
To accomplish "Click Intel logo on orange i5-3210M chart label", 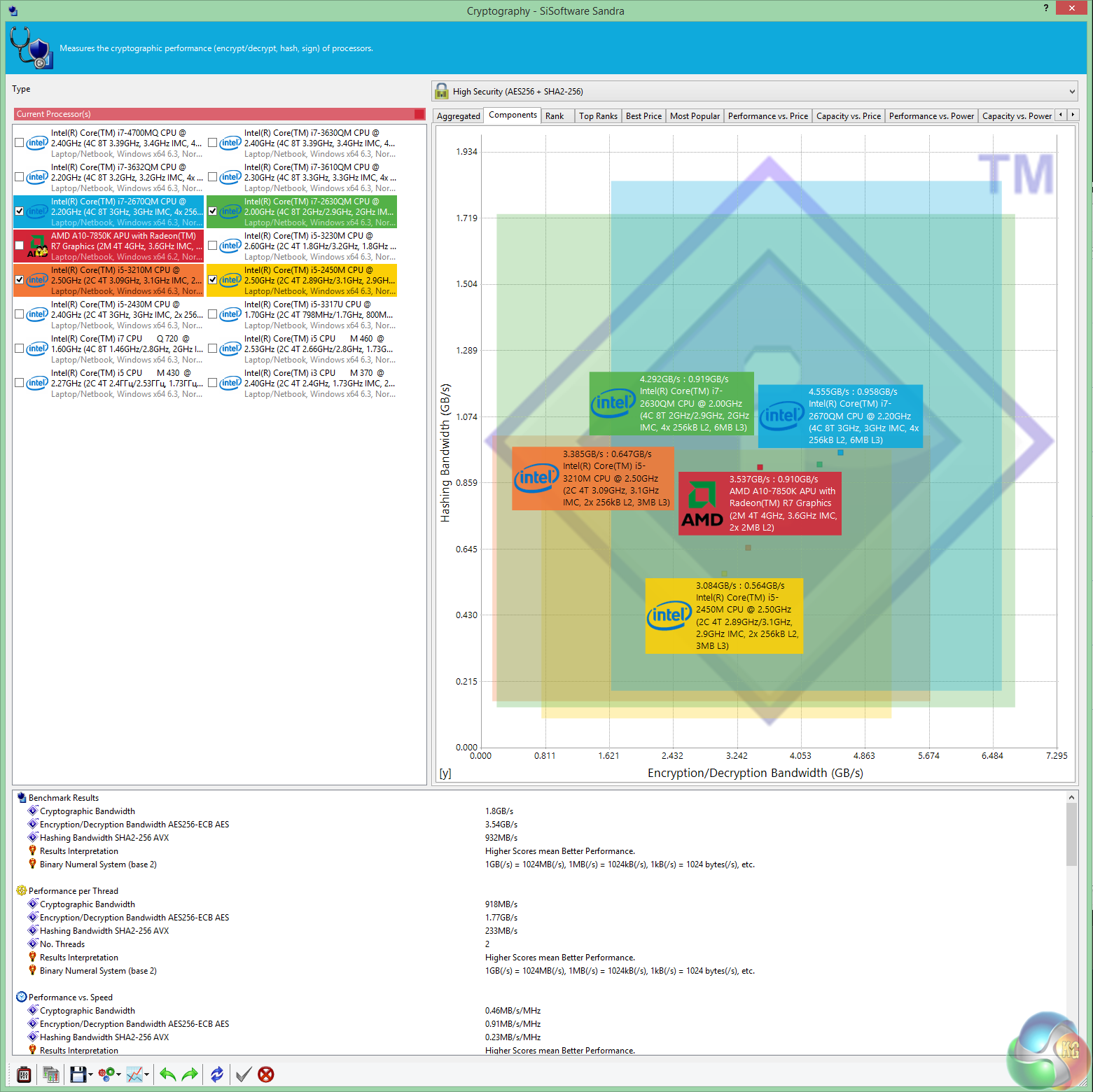I will tap(536, 478).
